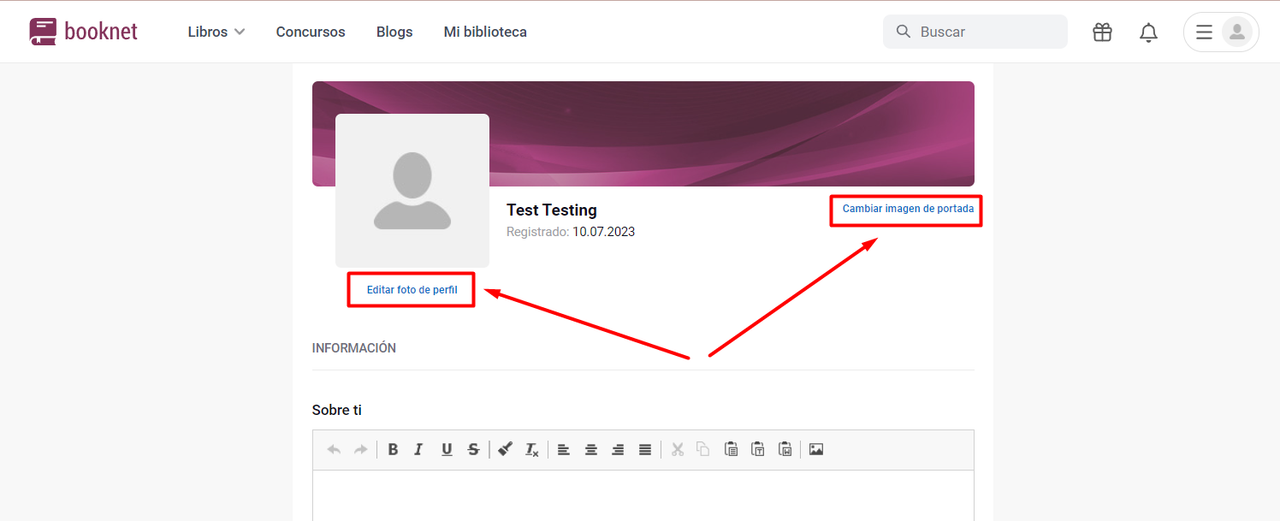The height and width of the screenshot is (521, 1280).
Task: Select the copy formatting brush
Action: (x=505, y=450)
